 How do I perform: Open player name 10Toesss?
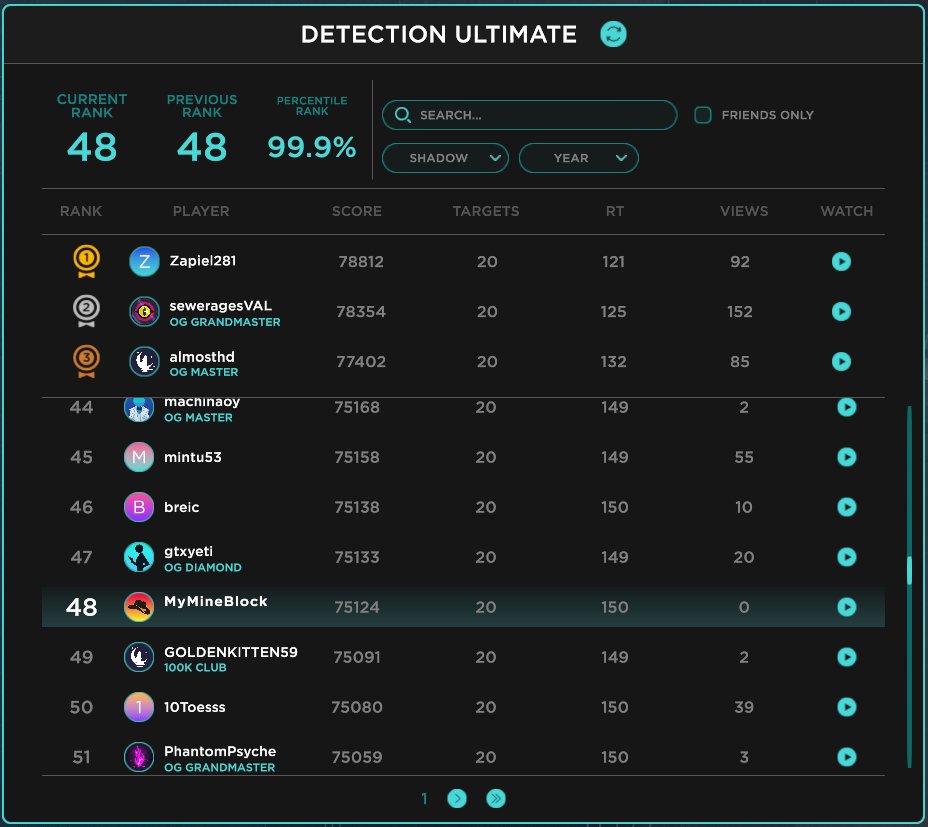coord(195,707)
